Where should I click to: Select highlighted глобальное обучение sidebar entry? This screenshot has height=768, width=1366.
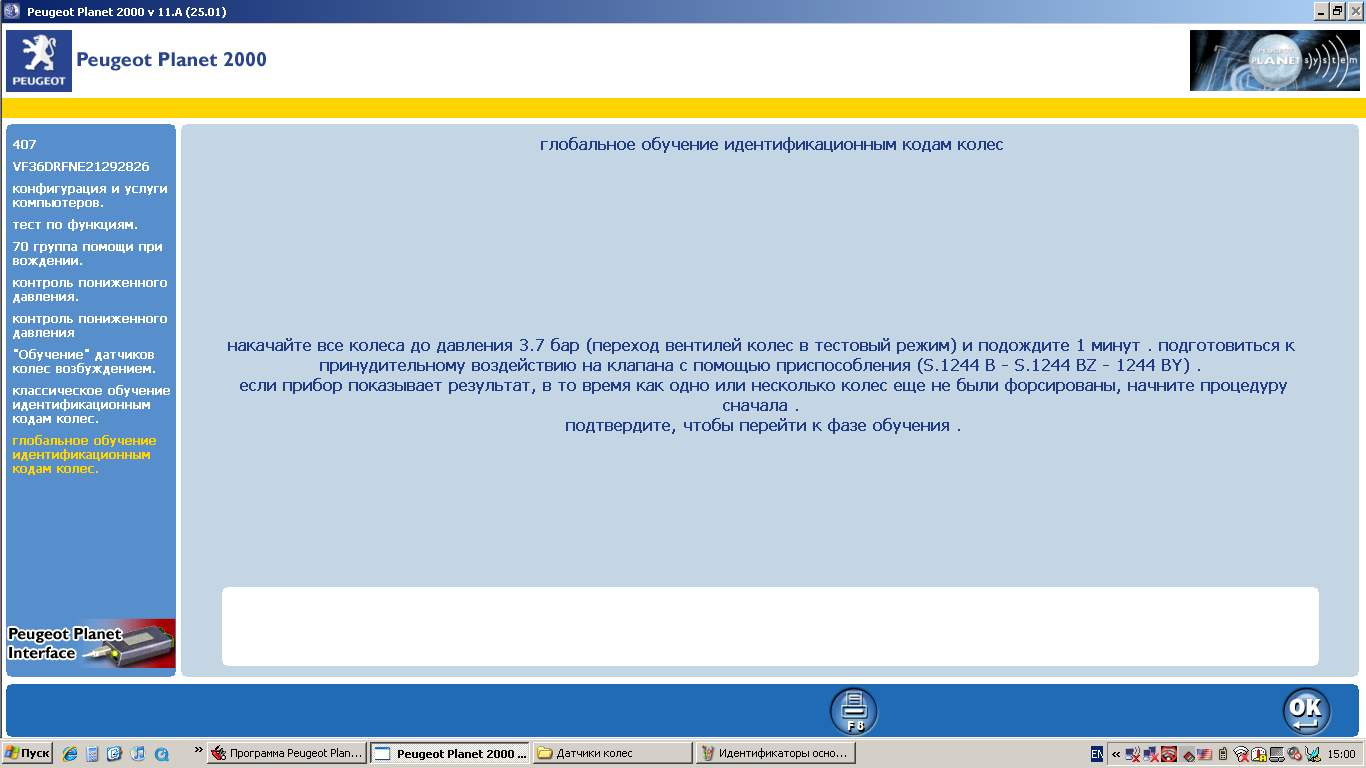coord(84,454)
